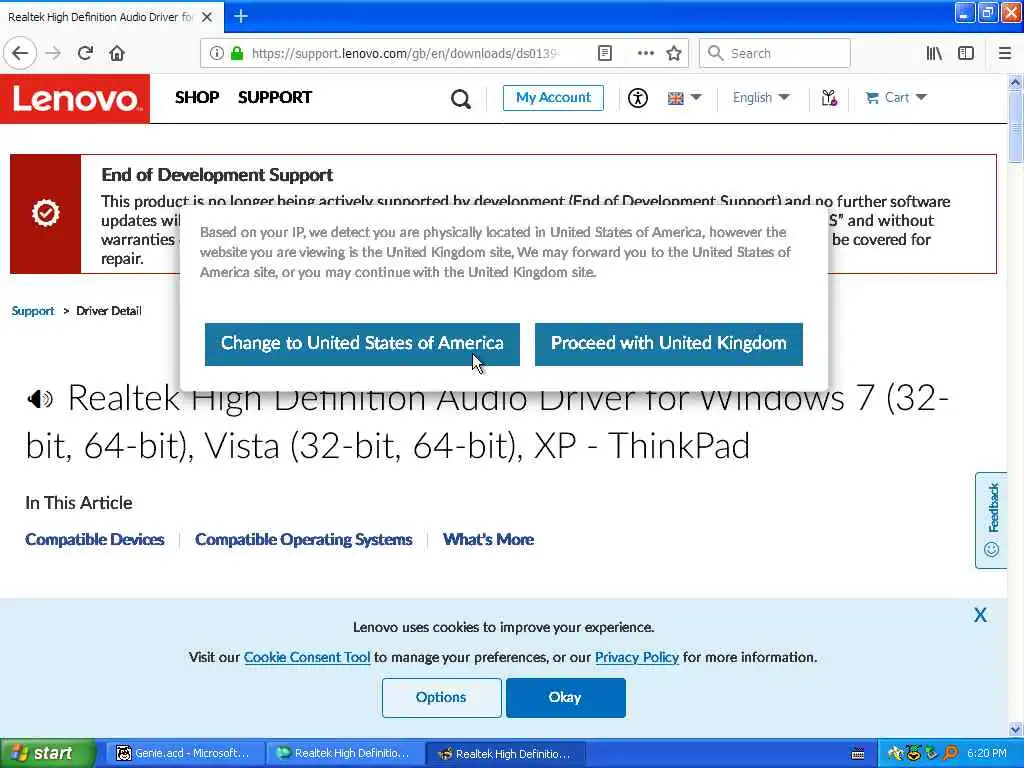This screenshot has width=1024, height=768.
Task: Expand the UK flag country dropdown
Action: (684, 98)
